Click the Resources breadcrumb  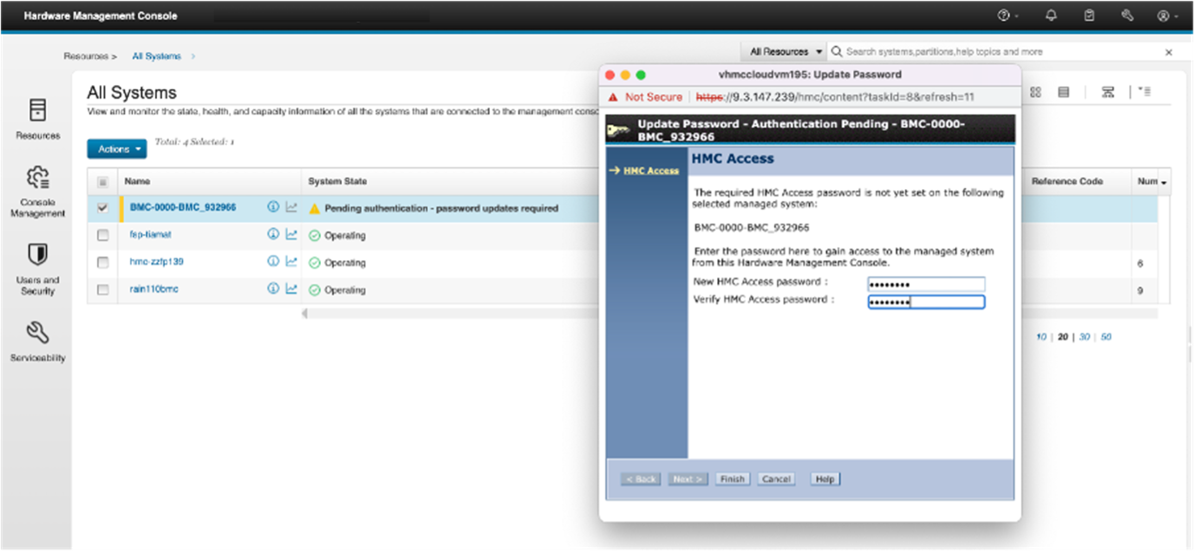[86, 57]
